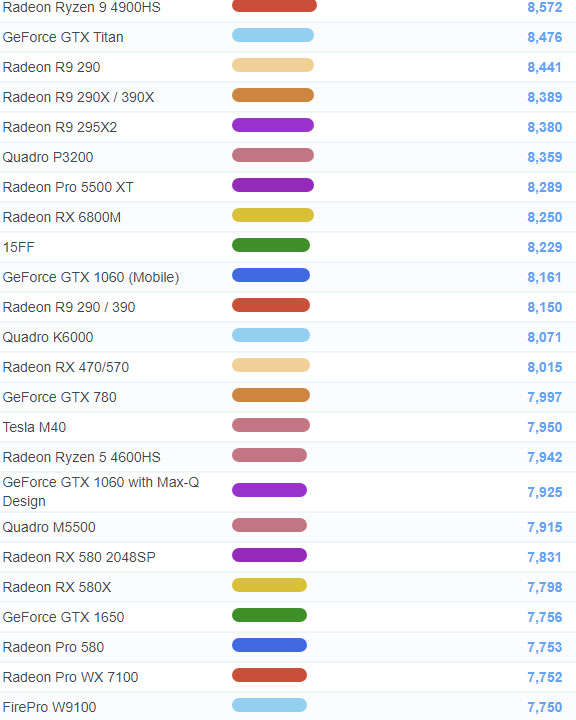Viewport: 576px width, 720px height.
Task: Click the light blue bar for GeForce GTX Titan
Action: click(273, 35)
